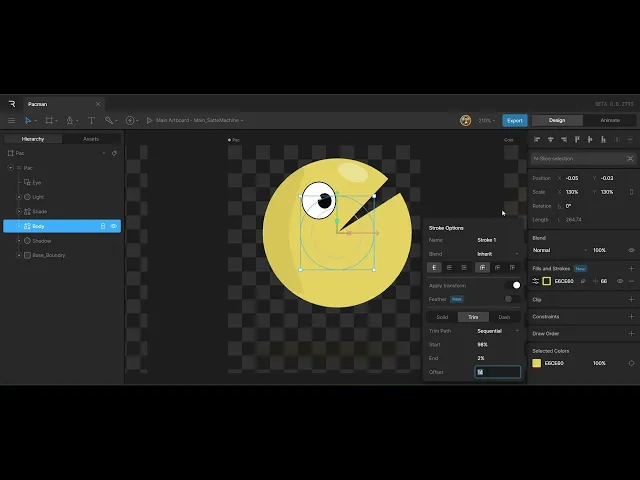Toggle the Apply transform switch
This screenshot has width=640, height=480.
pos(513,285)
